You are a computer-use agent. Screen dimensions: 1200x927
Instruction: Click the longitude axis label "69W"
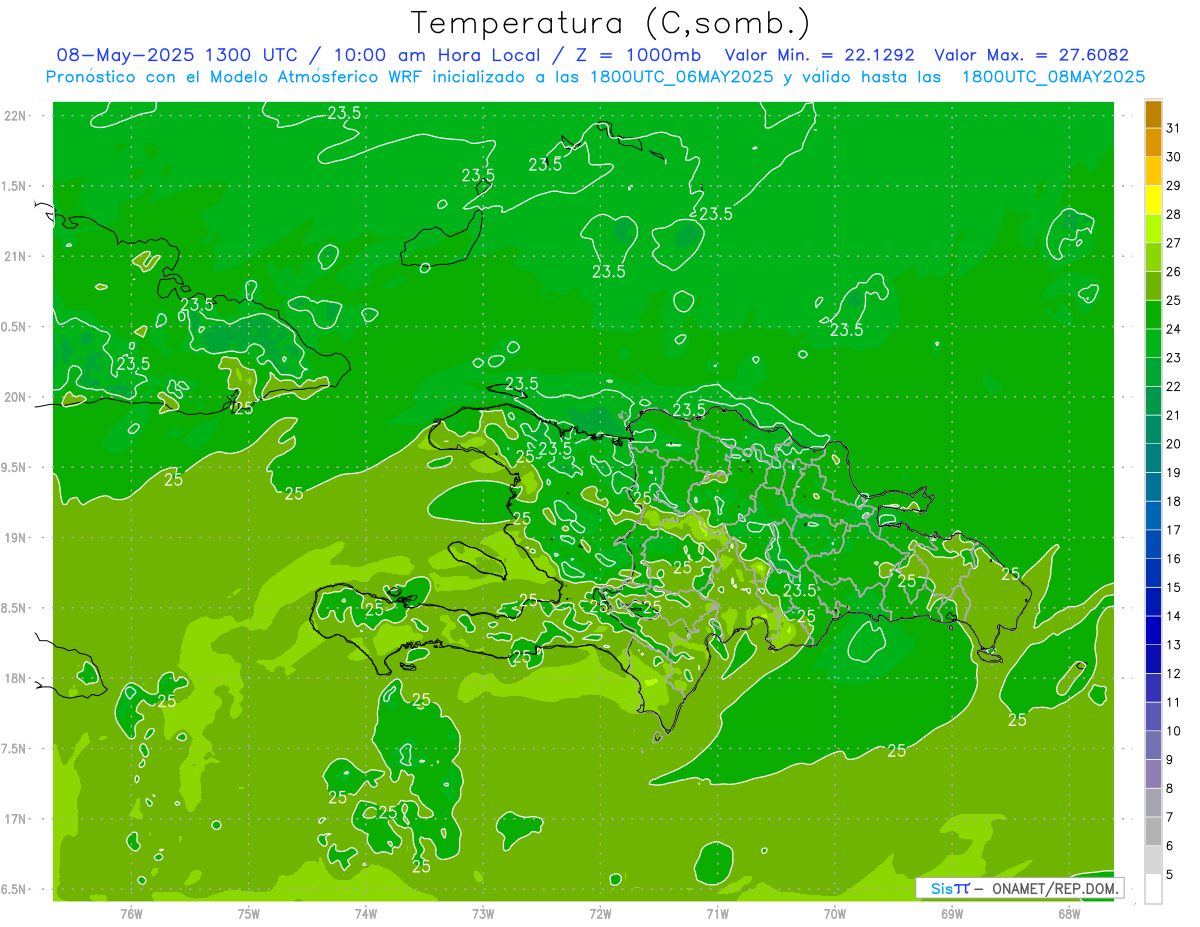(952, 913)
